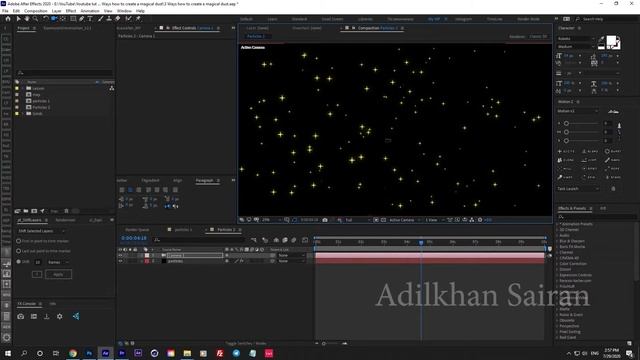Select the Roto Brush tool
The height and width of the screenshot is (360, 640).
[x=129, y=19]
